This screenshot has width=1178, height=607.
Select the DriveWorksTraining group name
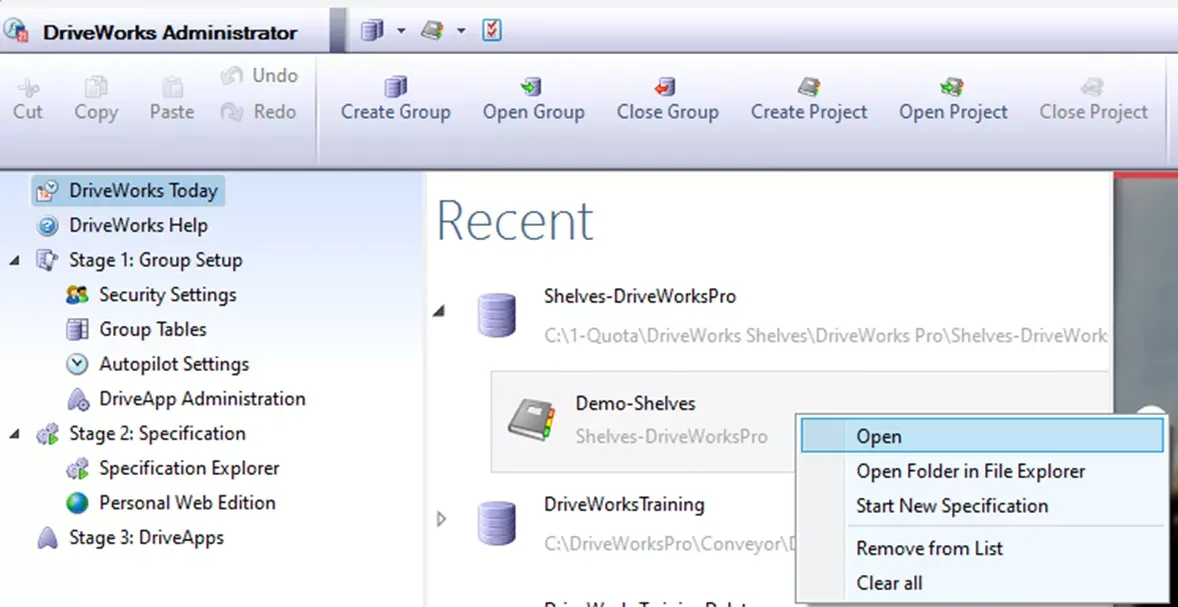(x=624, y=504)
